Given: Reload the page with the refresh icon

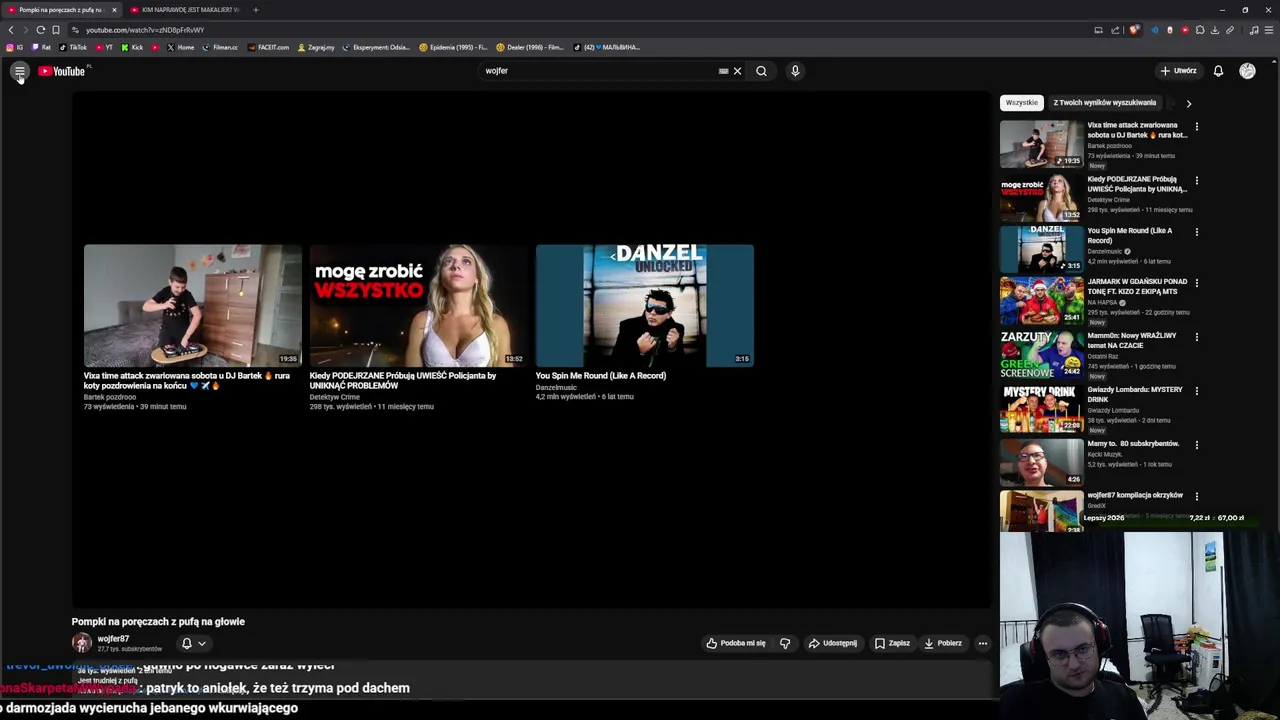Looking at the screenshot, I should click(x=40, y=30).
